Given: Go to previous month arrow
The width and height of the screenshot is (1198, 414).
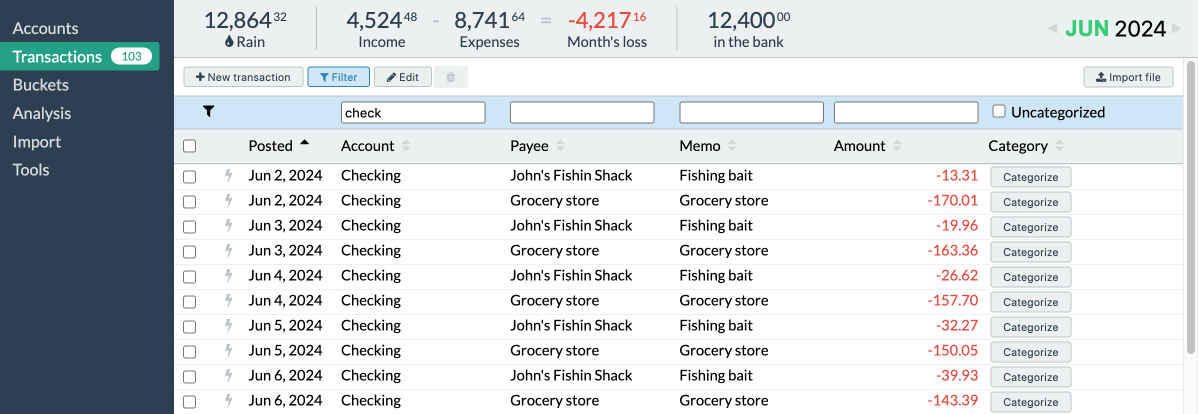Looking at the screenshot, I should [x=1053, y=29].
